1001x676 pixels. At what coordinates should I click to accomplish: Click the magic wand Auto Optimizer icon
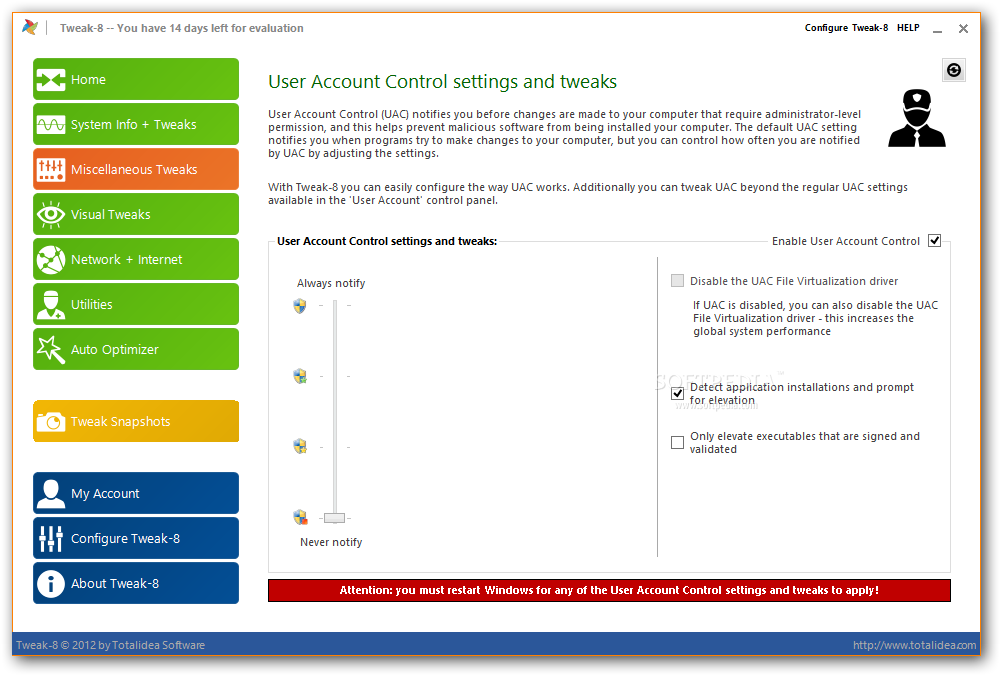coord(51,350)
